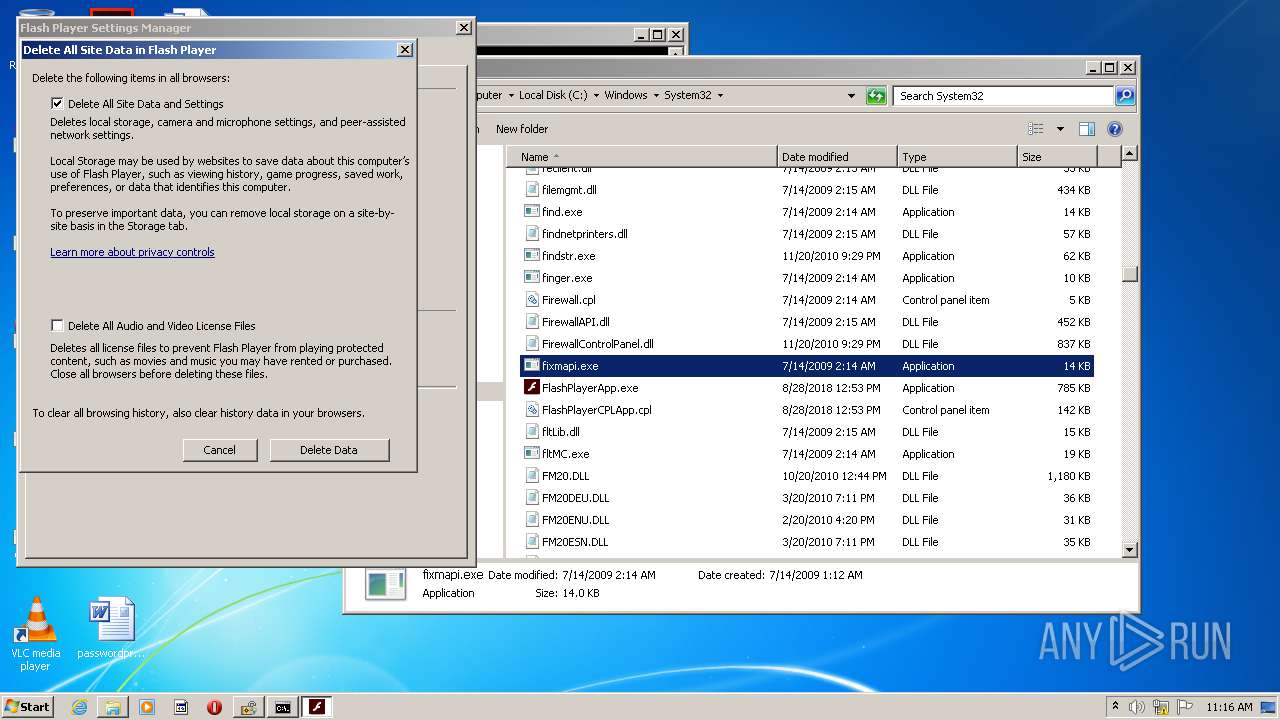Select the filemgmt.dll file icon
This screenshot has width=1280, height=720.
533,190
